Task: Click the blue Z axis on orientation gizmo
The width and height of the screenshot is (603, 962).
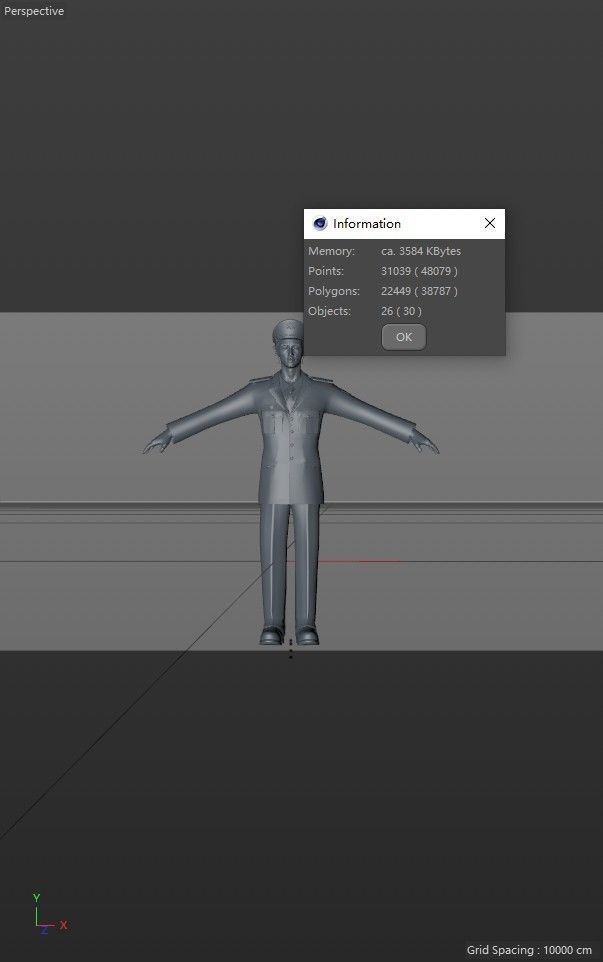Action: coord(43,929)
